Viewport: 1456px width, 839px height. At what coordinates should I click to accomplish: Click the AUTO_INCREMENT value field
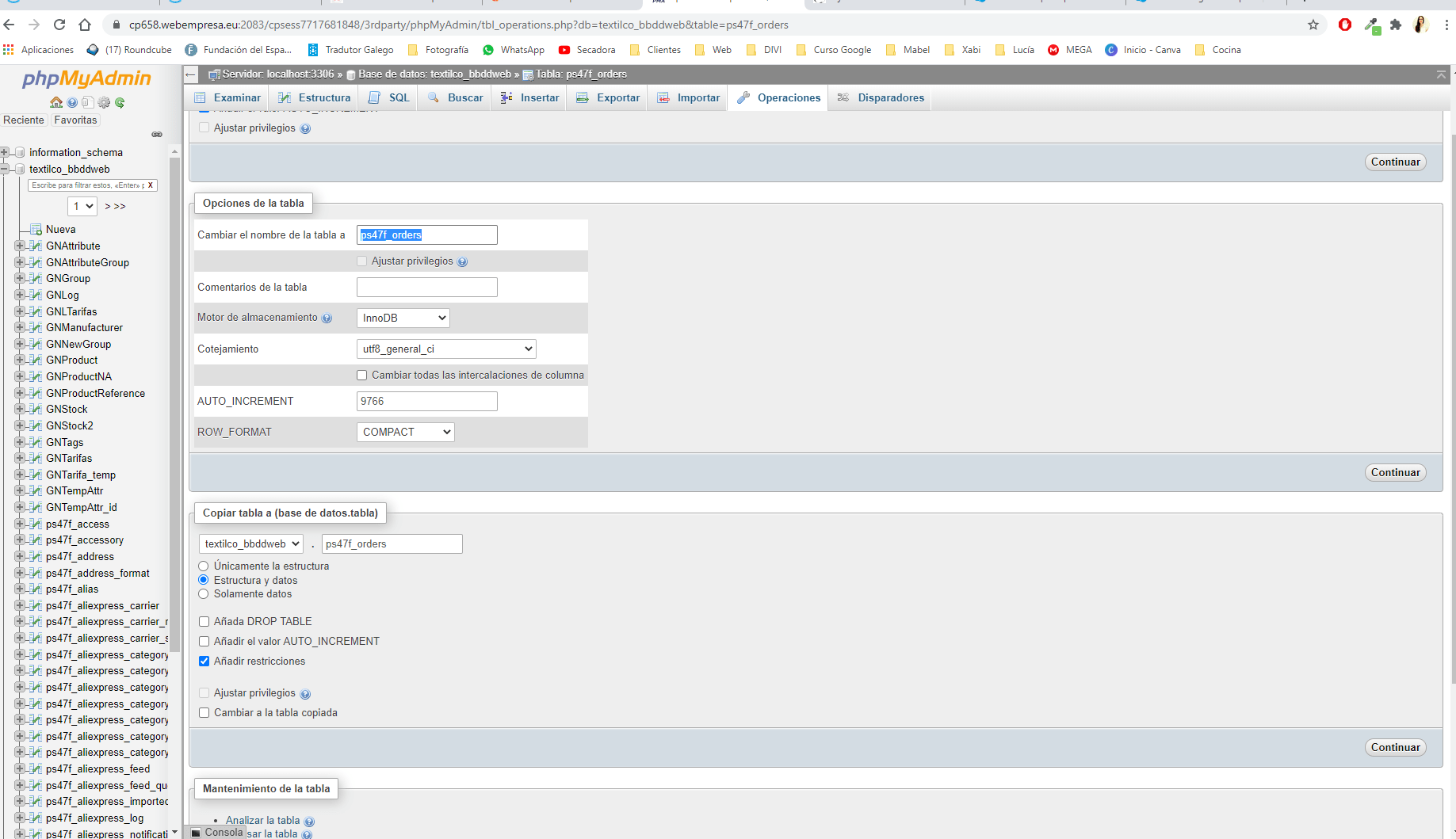tap(427, 401)
